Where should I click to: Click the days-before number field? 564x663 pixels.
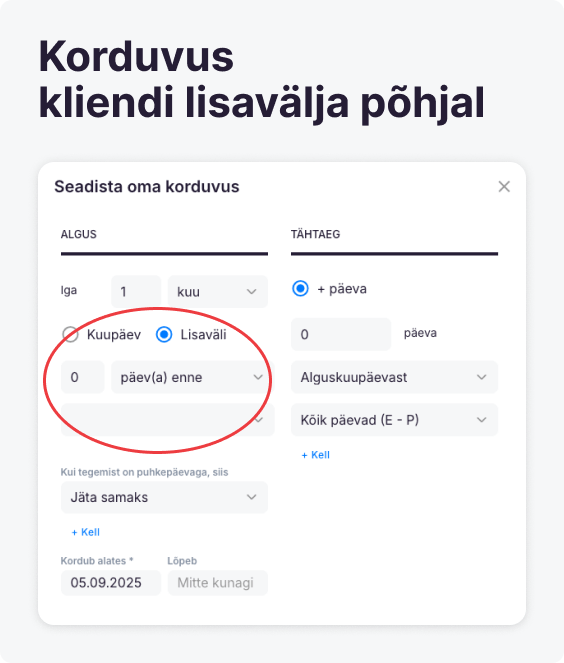(82, 377)
